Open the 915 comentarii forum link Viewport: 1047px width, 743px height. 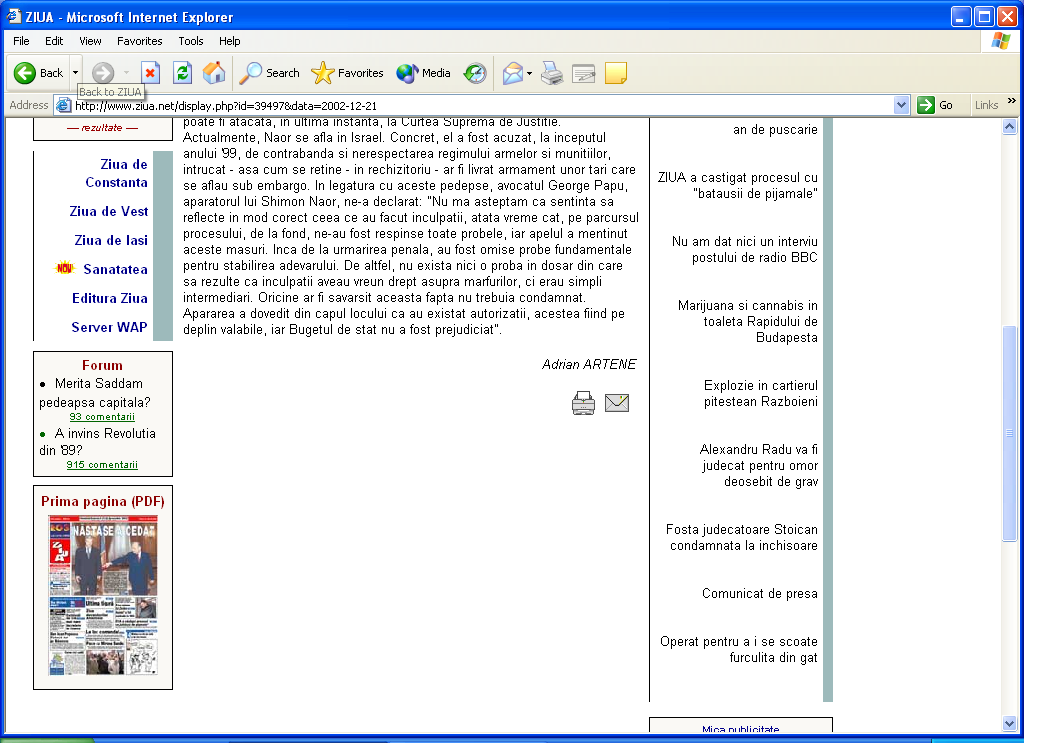[102, 465]
